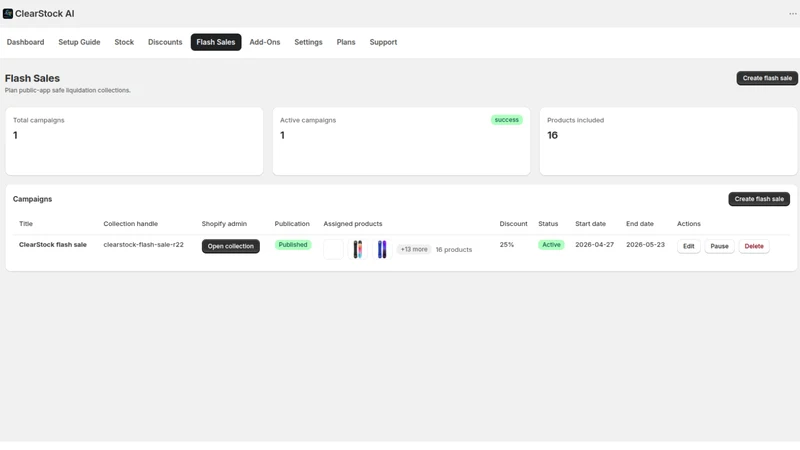The height and width of the screenshot is (450, 800).
Task: View the Plans tab
Action: point(346,42)
